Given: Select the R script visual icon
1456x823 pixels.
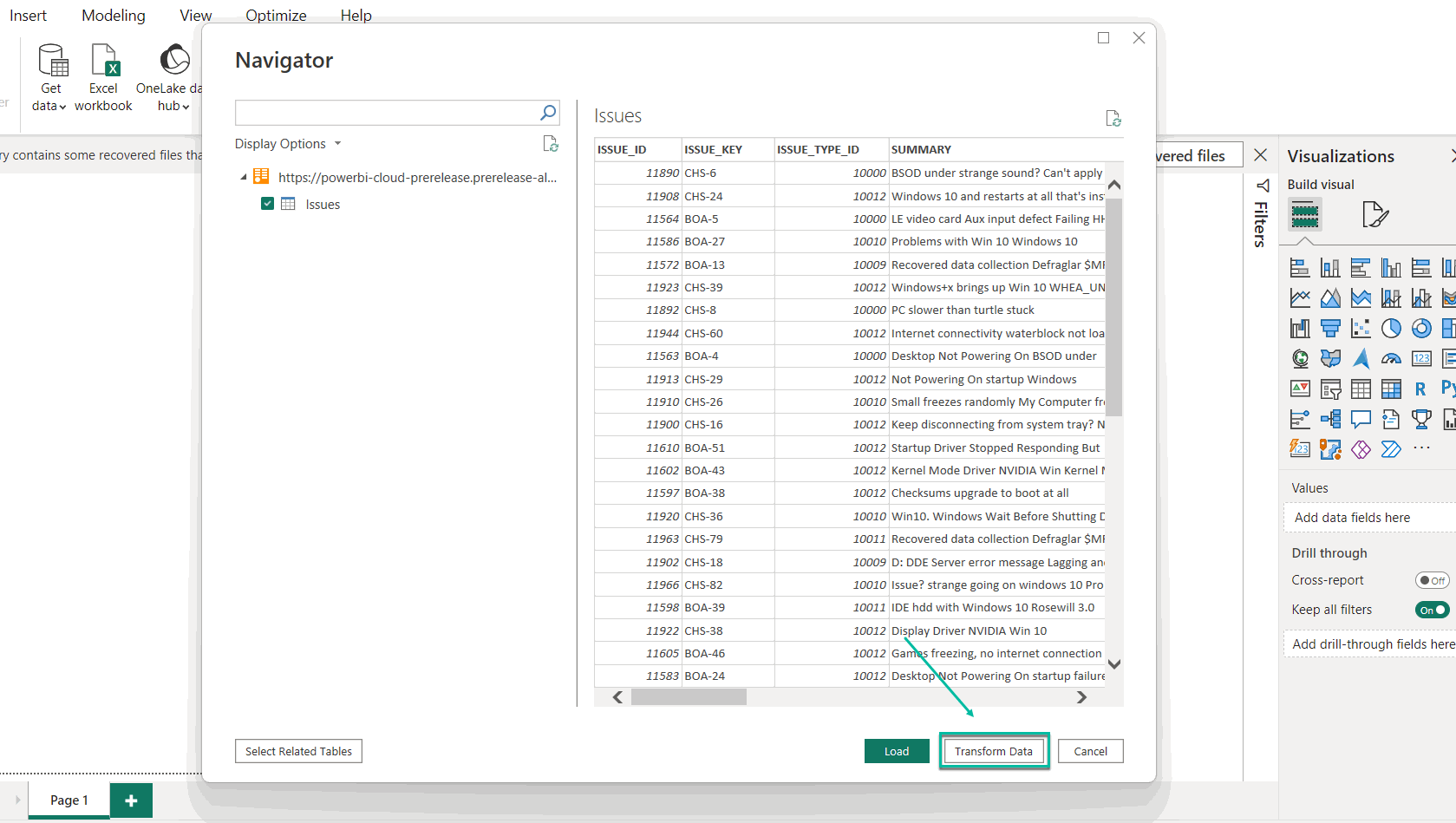Looking at the screenshot, I should coord(1420,389).
